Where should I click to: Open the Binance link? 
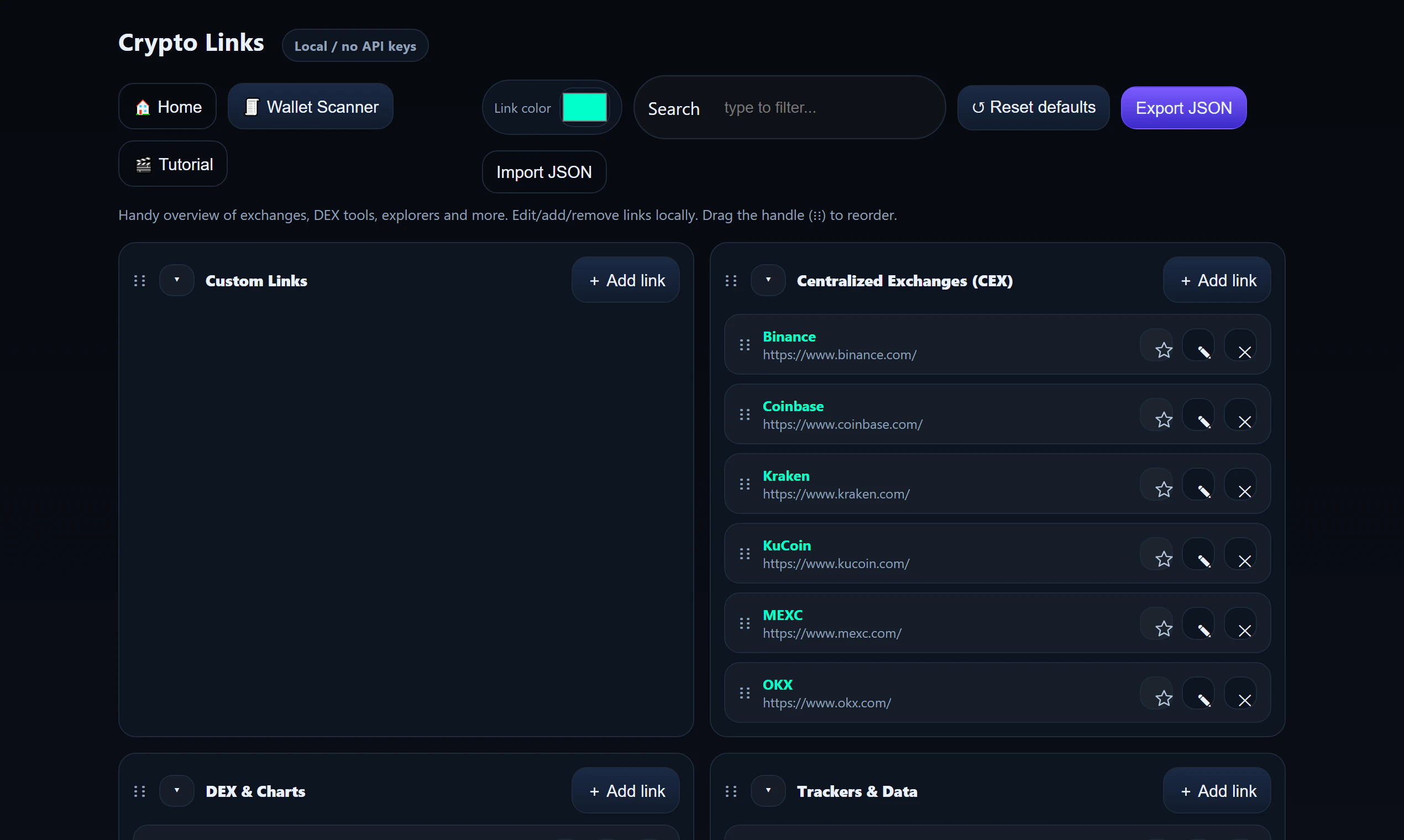789,337
